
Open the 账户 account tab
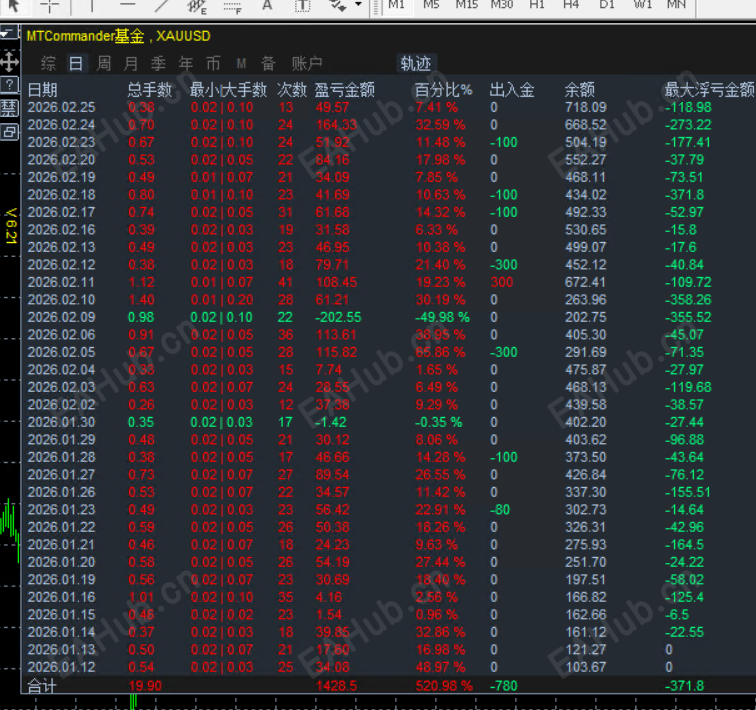pyautogui.click(x=307, y=63)
